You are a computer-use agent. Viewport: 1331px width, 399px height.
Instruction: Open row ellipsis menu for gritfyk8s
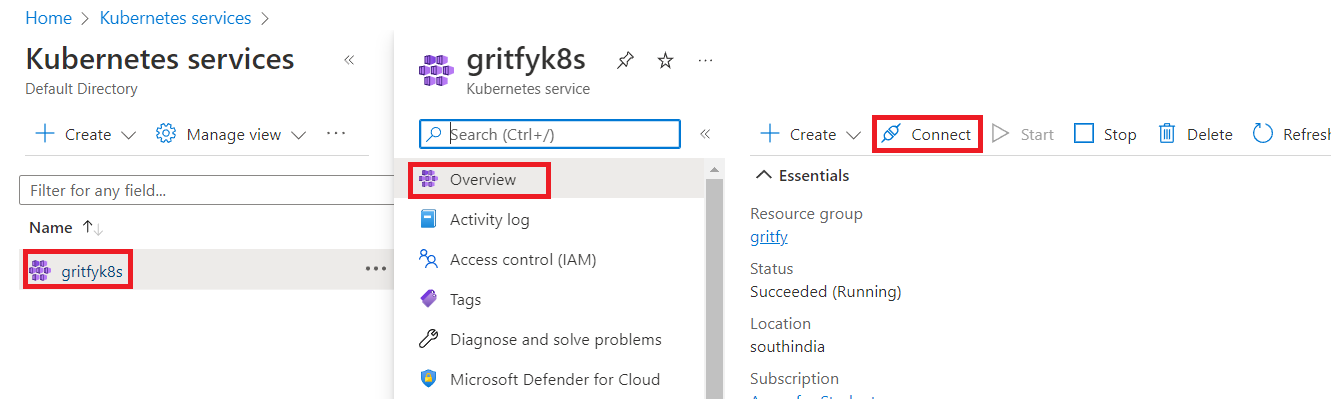[x=376, y=269]
